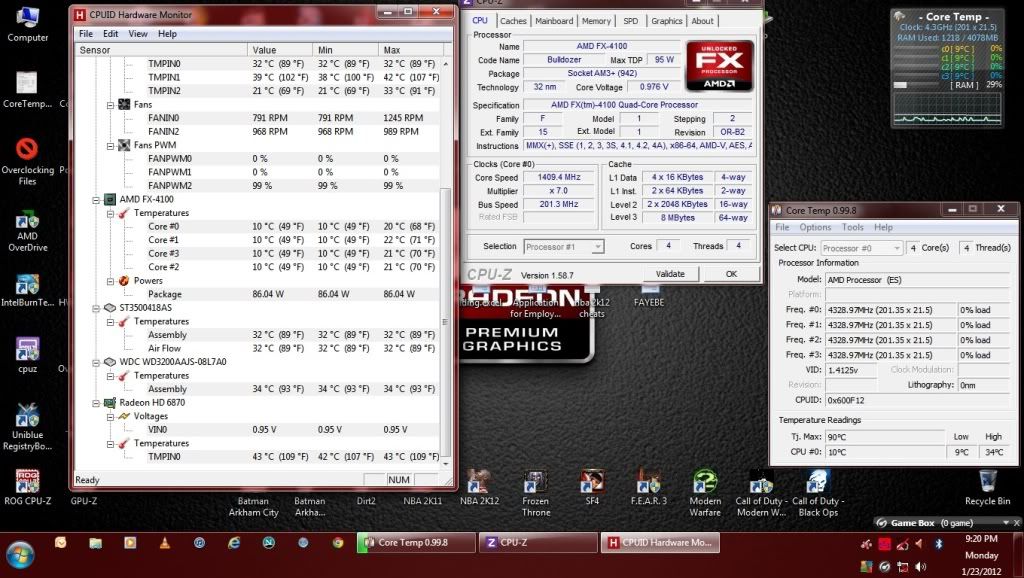Open the F.E.A.R. 3 game shortcut
This screenshot has width=1024, height=578.
coord(648,488)
